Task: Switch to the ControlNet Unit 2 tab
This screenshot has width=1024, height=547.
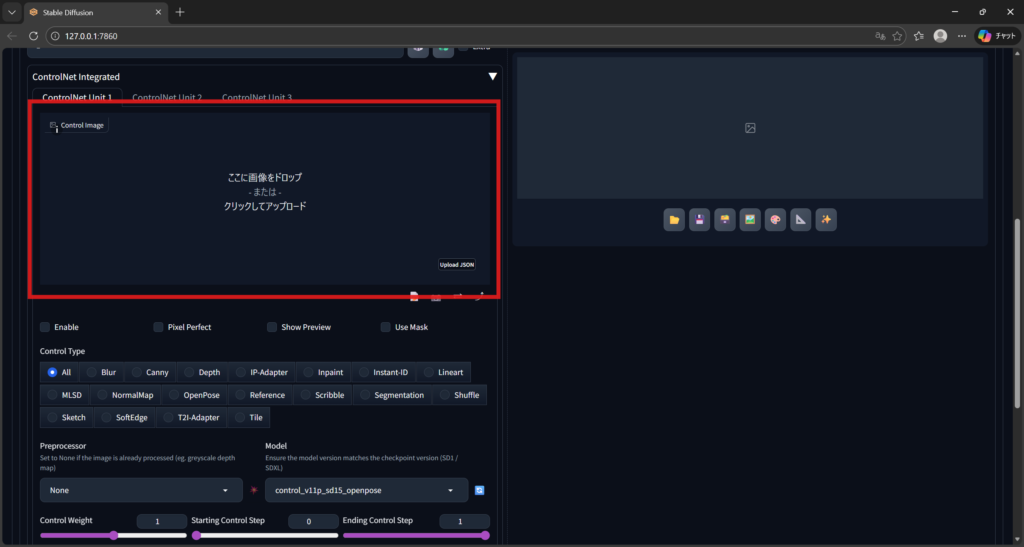Action: coord(167,98)
